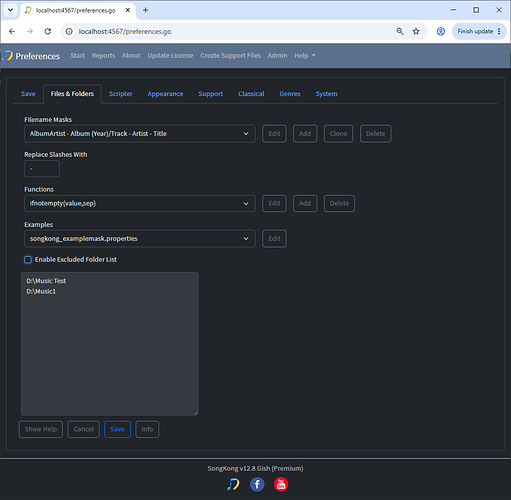The height and width of the screenshot is (500, 511).
Task: Open the Chrome profile icon
Action: [441, 31]
